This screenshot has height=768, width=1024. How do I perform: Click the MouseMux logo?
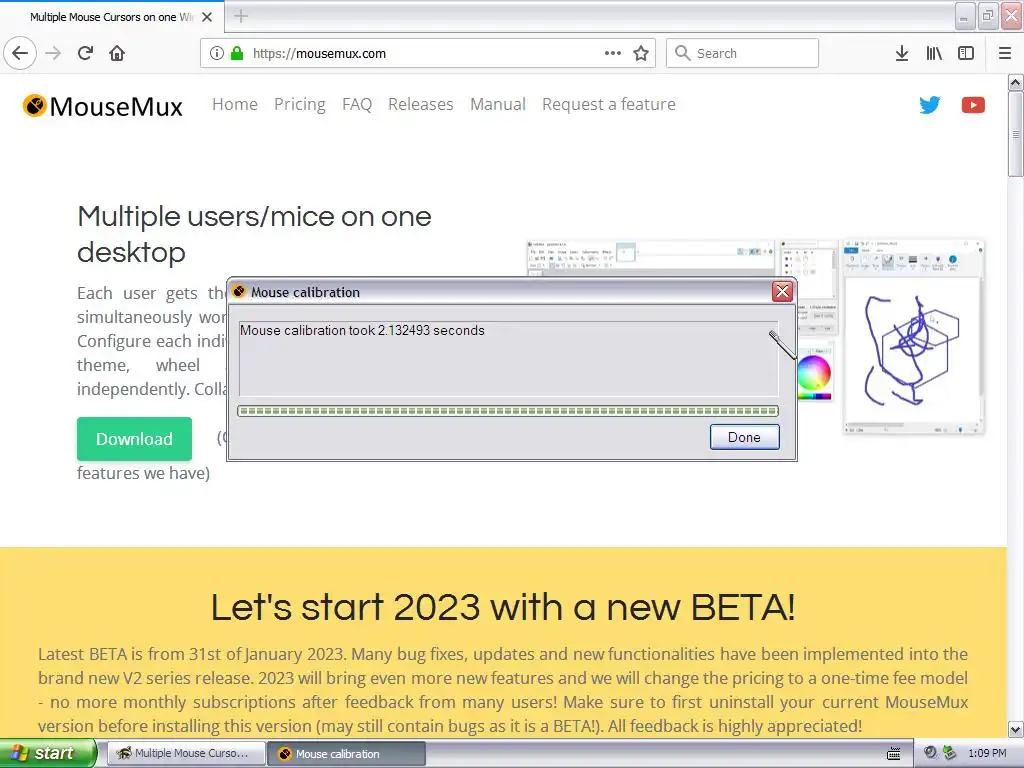click(103, 106)
